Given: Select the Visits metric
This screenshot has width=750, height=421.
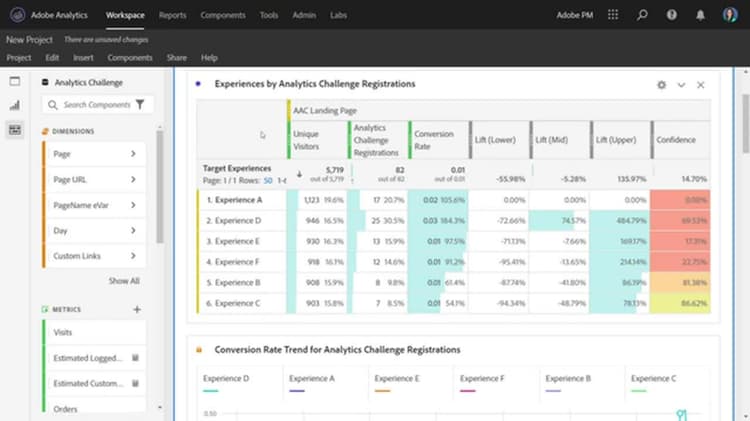Looking at the screenshot, I should (95, 332).
